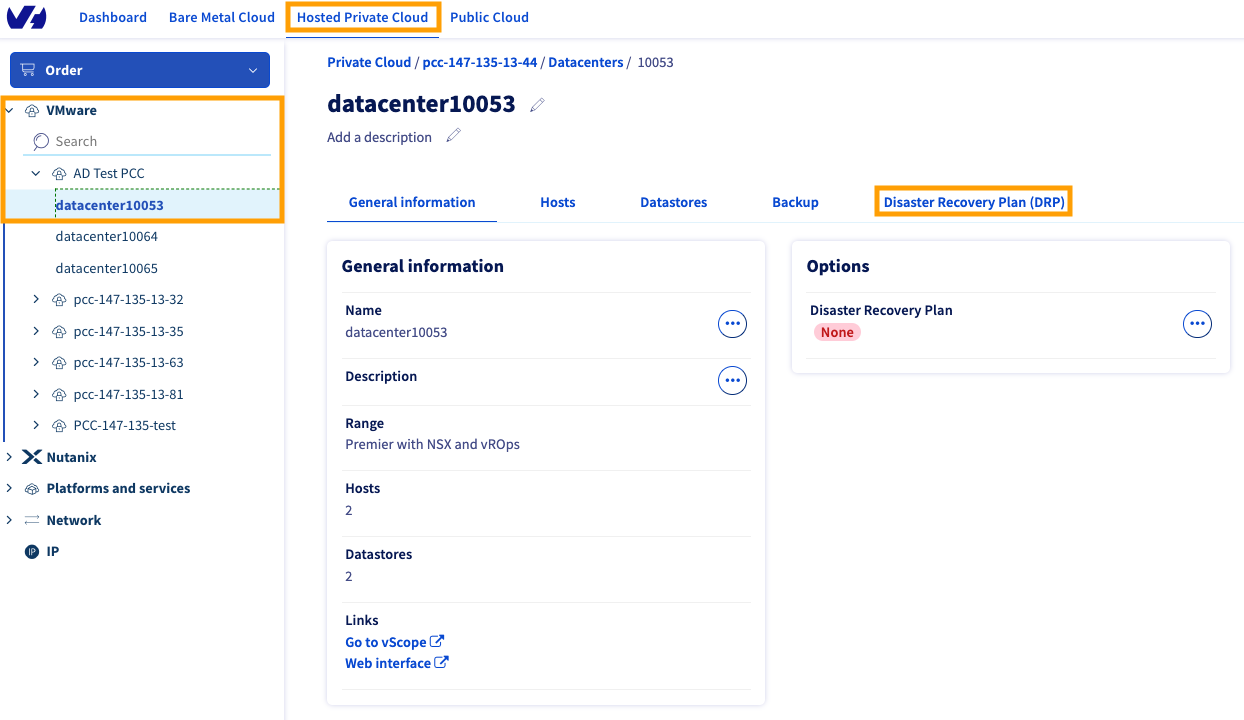Screen dimensions: 1244x720
Task: Click the sidebar Search field
Action: click(148, 141)
